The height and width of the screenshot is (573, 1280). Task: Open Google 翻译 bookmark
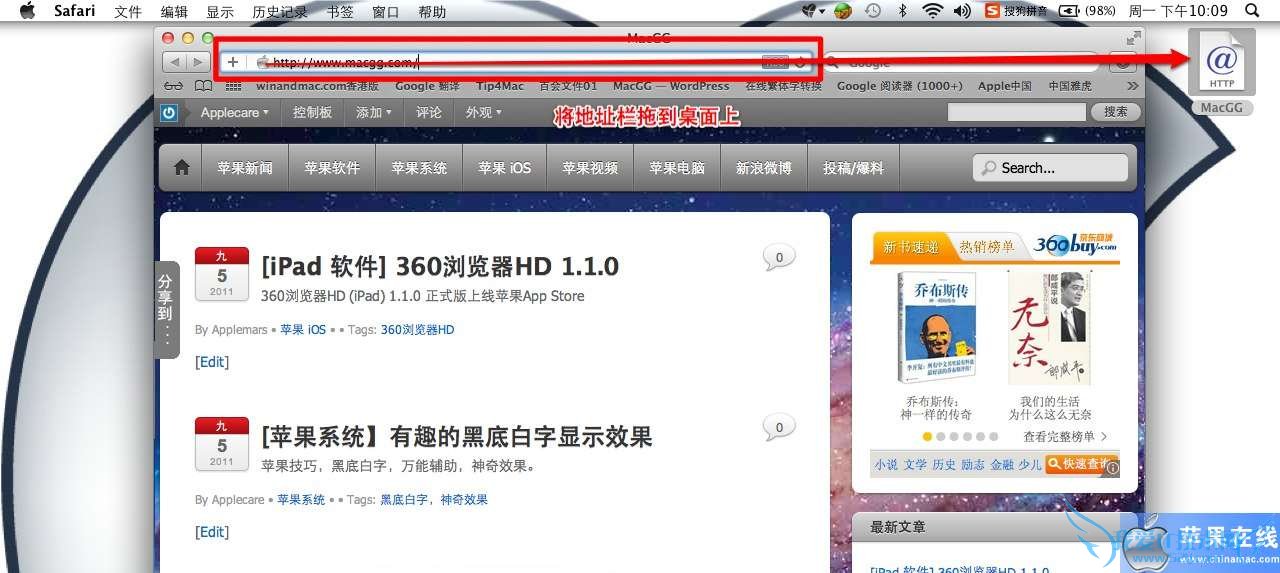(x=427, y=86)
